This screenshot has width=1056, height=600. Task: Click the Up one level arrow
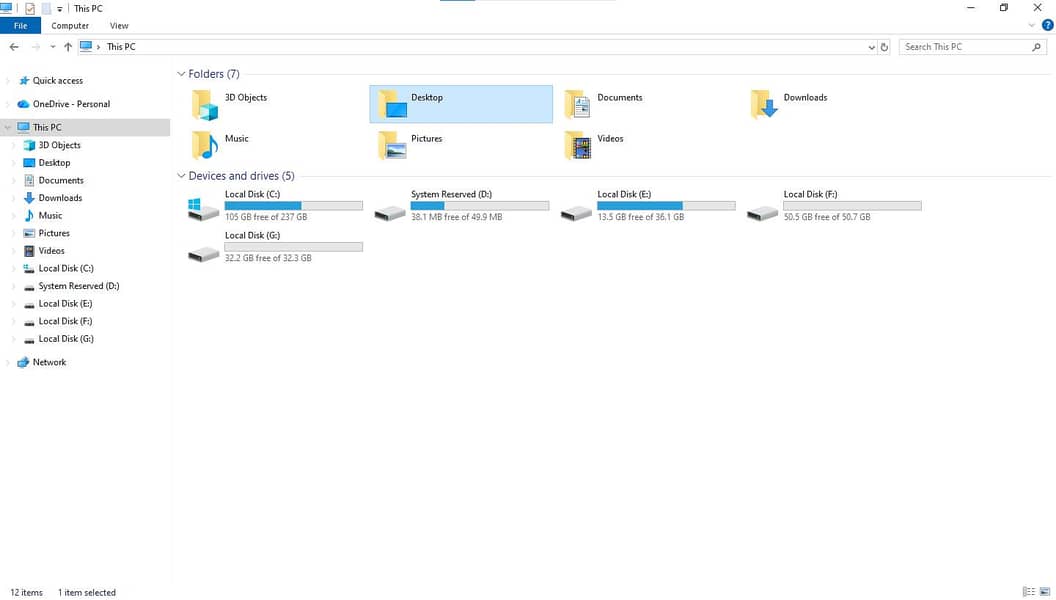[68, 46]
